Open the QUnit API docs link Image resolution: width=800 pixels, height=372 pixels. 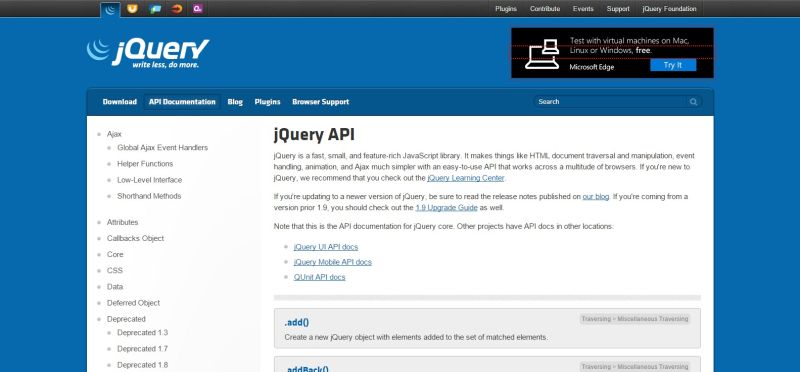tap(319, 277)
